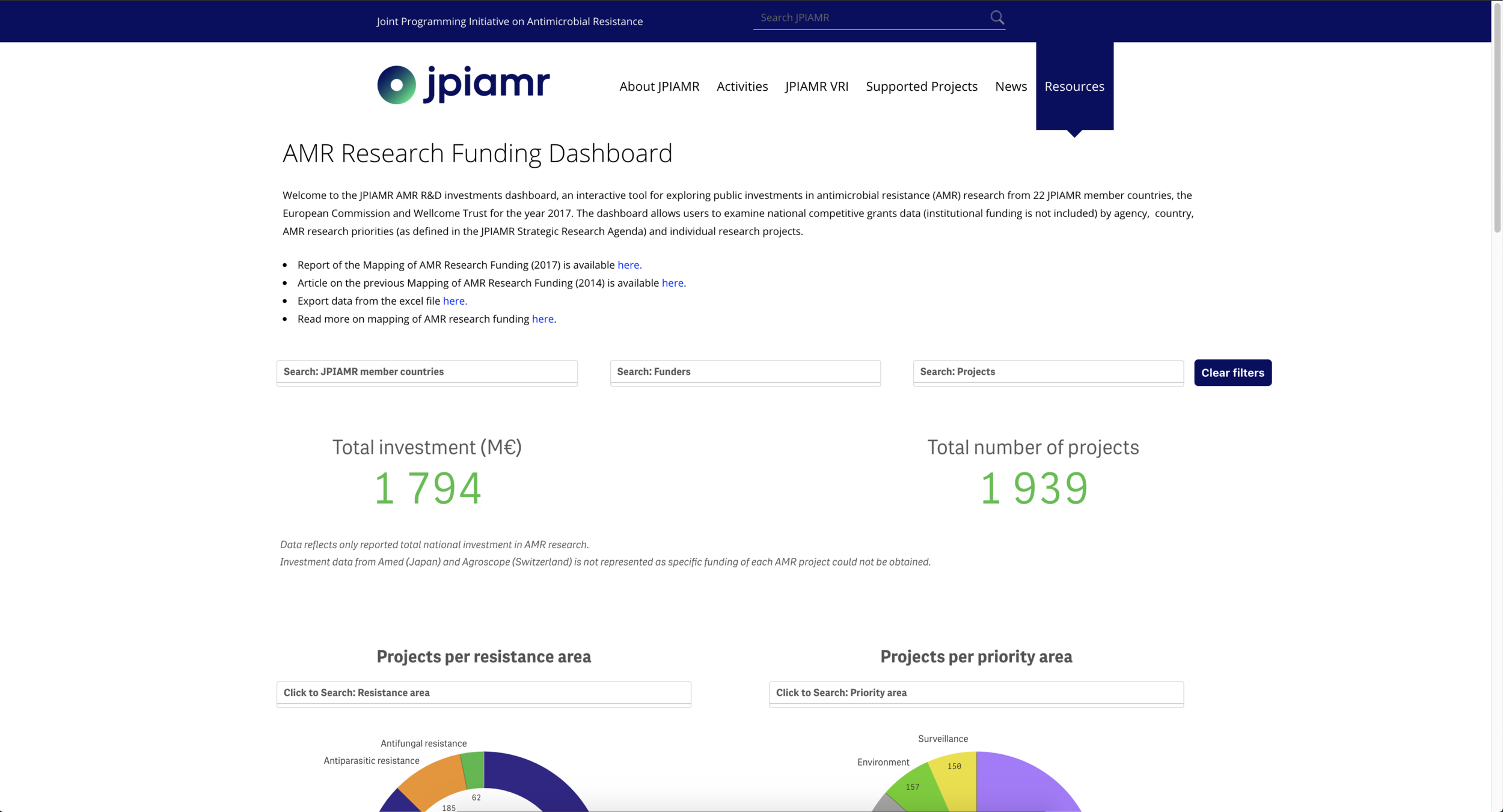Open the JPIAMR member countries search filter
1503x812 pixels.
point(427,373)
